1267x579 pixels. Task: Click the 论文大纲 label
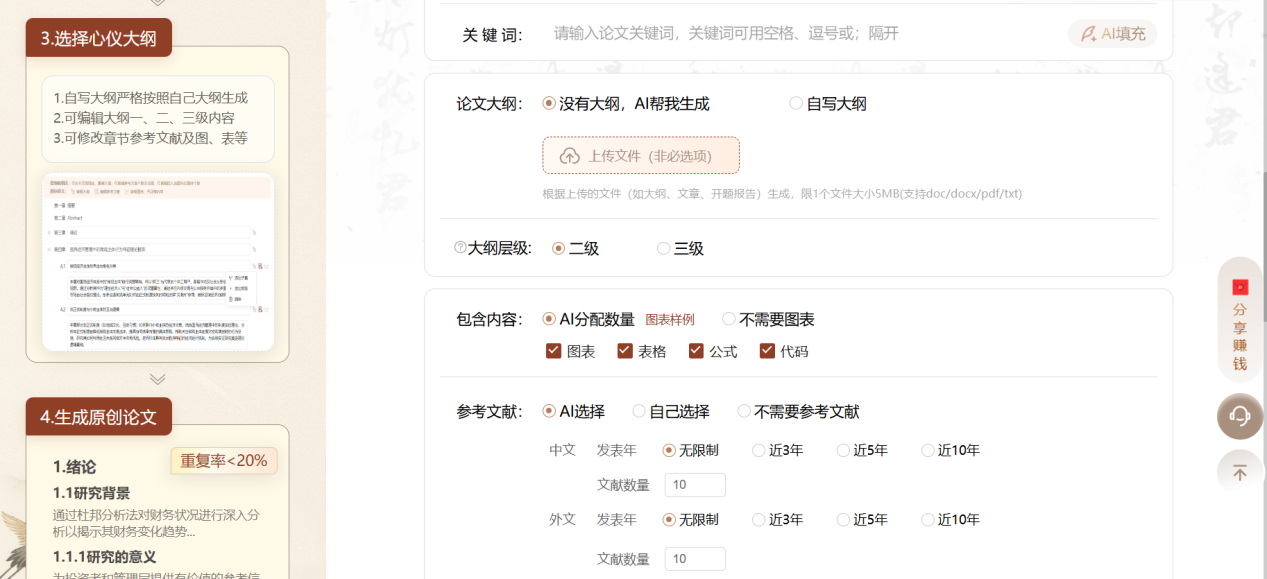[489, 104]
